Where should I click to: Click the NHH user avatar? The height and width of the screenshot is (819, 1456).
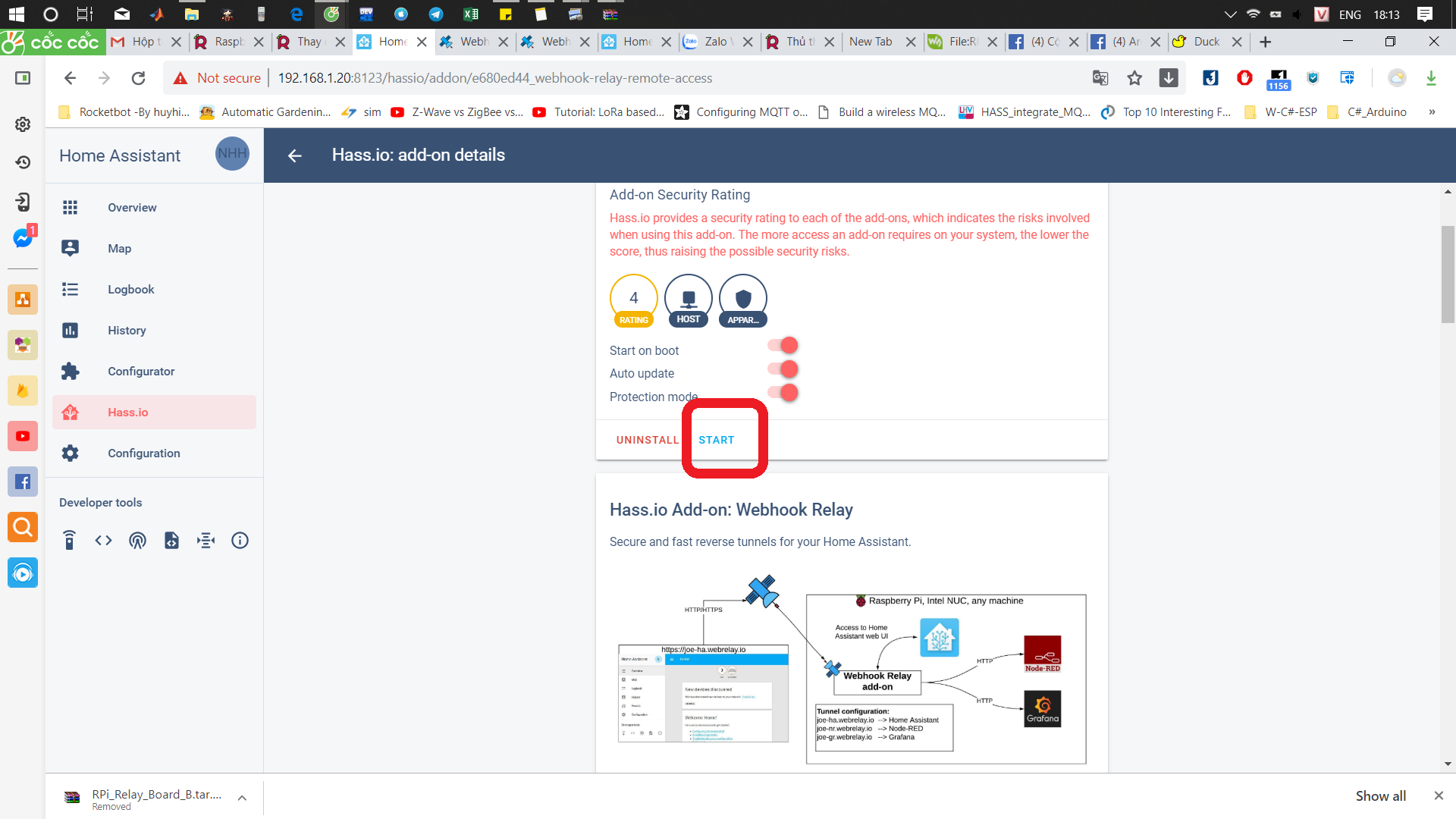click(232, 154)
